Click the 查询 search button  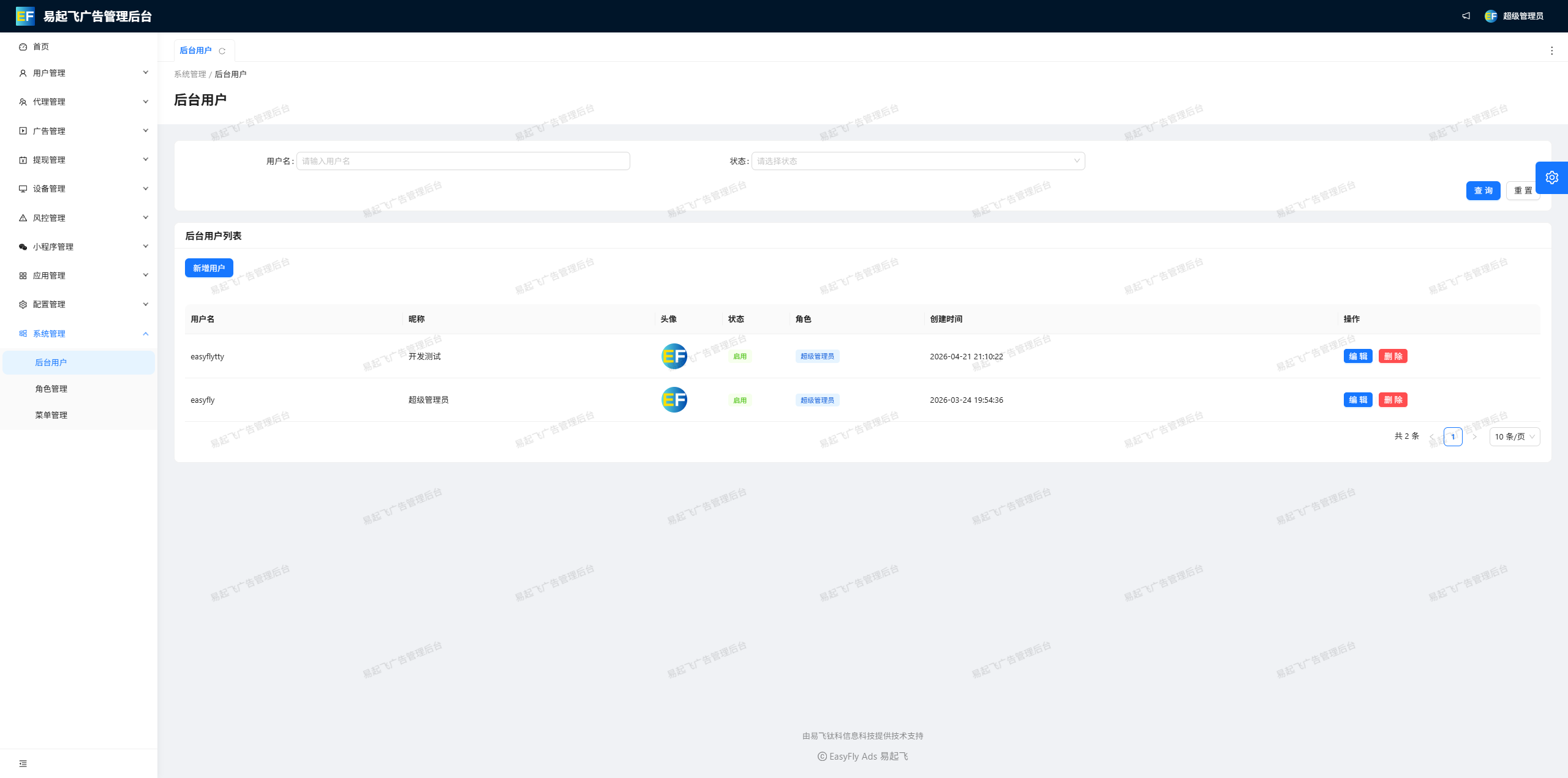coord(1483,190)
